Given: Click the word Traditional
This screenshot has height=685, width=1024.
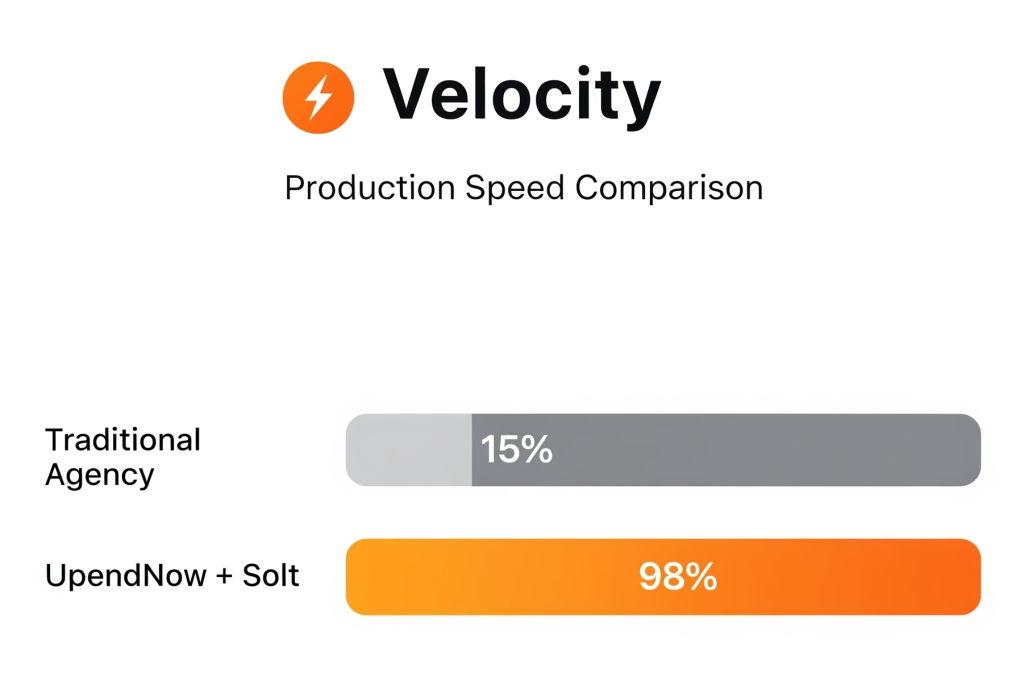Looking at the screenshot, I should [x=123, y=440].
